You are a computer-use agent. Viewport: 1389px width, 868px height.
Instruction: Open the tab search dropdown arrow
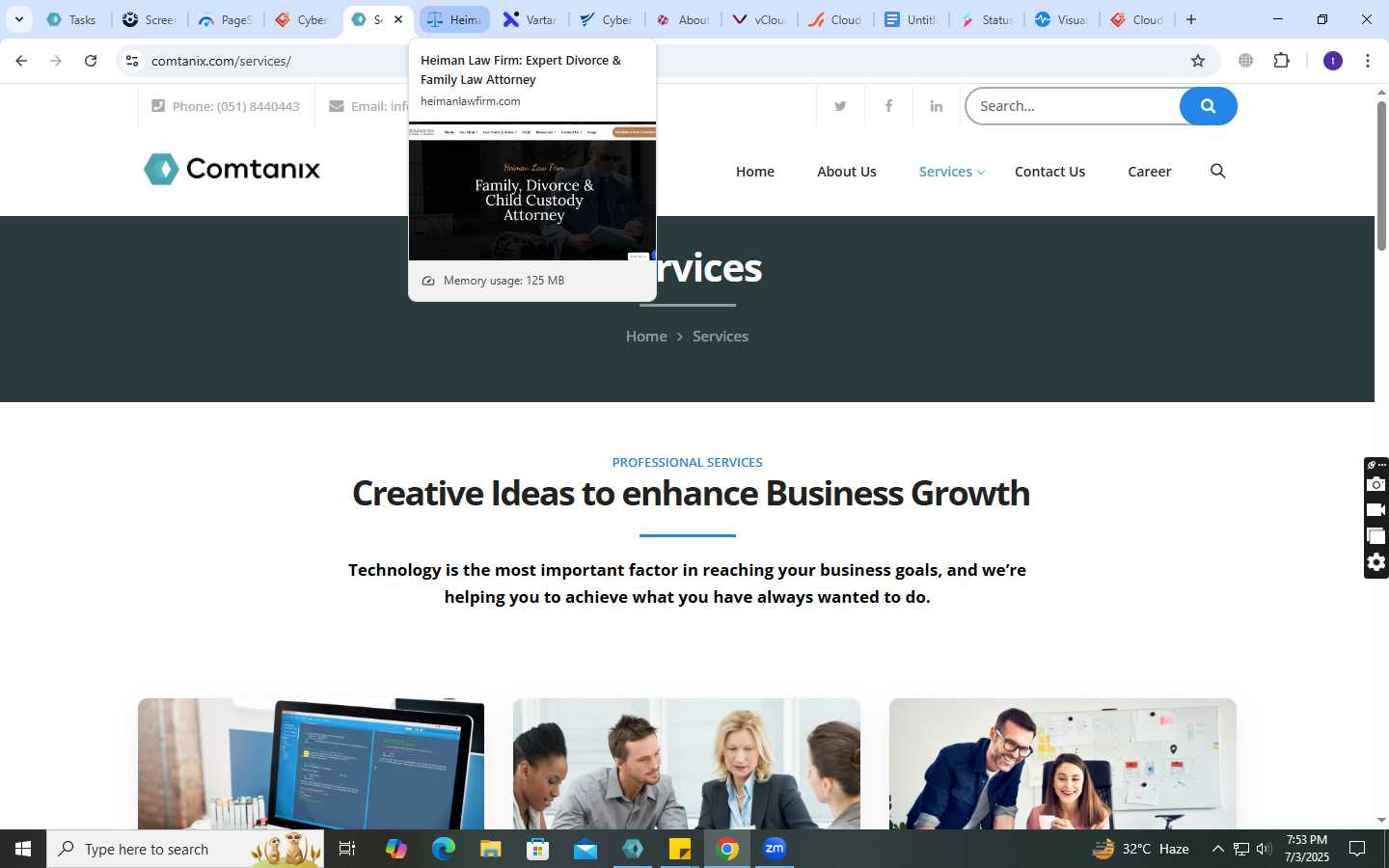click(x=18, y=19)
